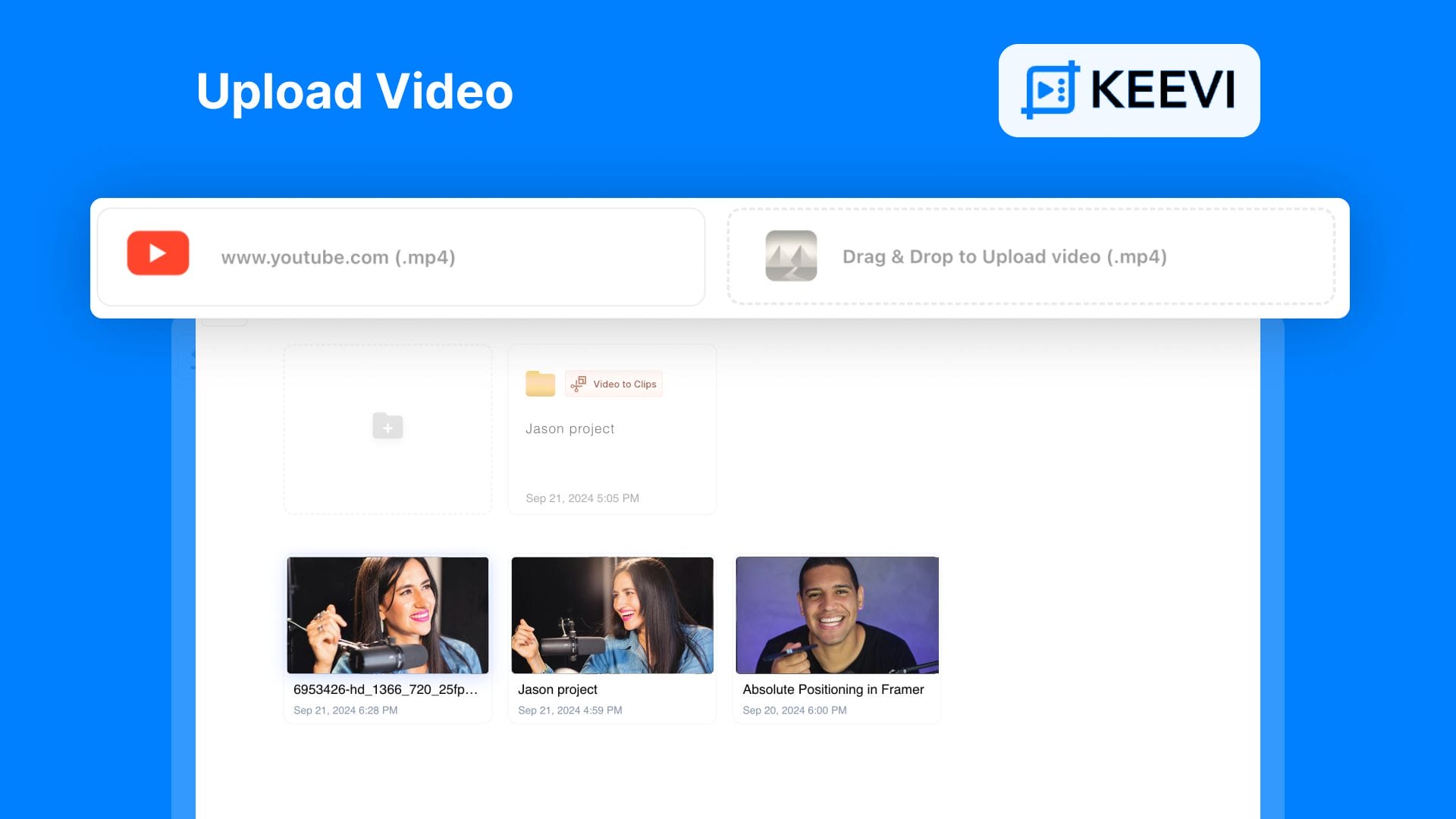Click the Drag & Drop to Upload video text
Viewport: 1456px width, 819px height.
tap(1004, 257)
